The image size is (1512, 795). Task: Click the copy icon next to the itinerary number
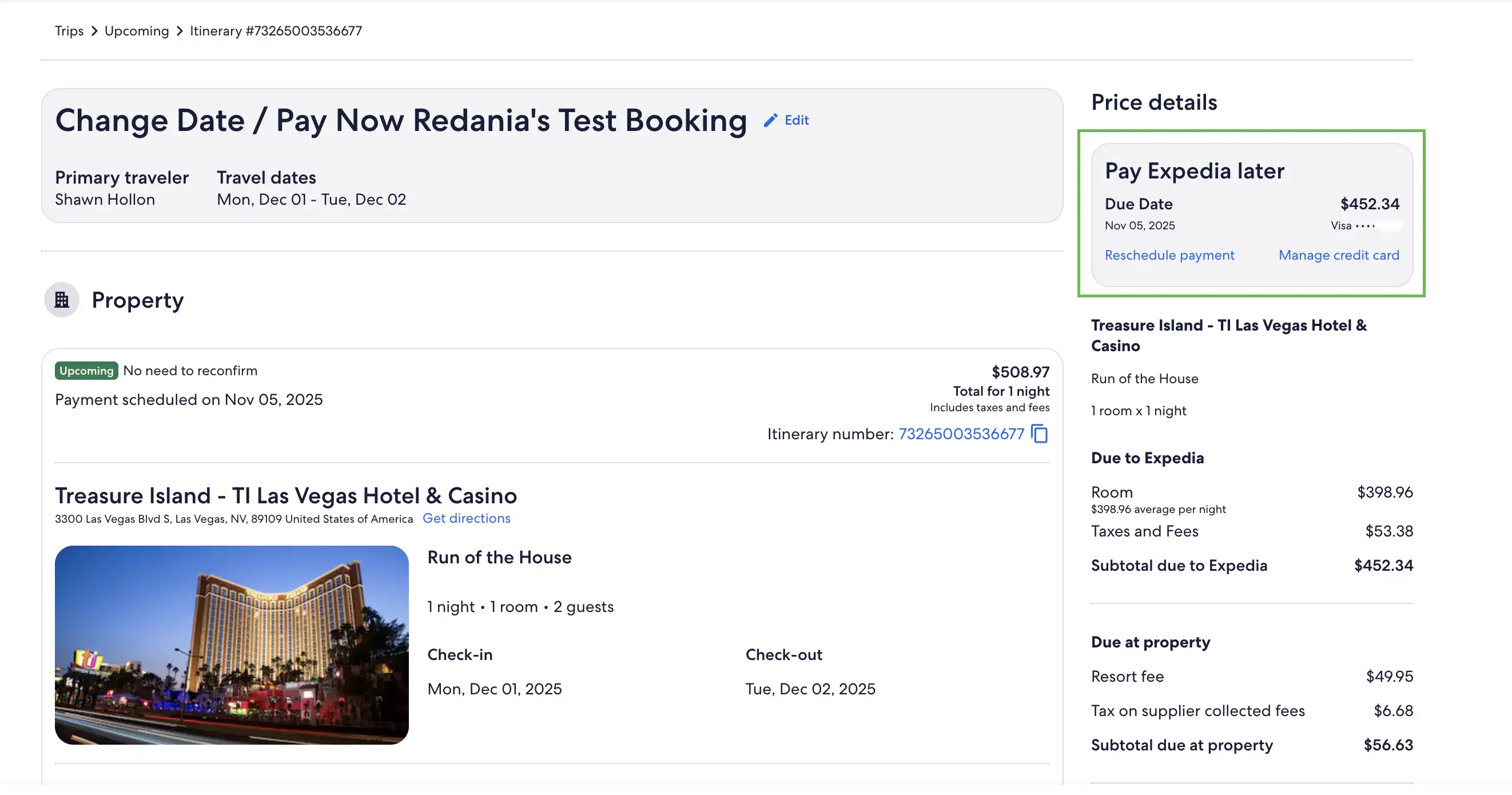pos(1039,435)
